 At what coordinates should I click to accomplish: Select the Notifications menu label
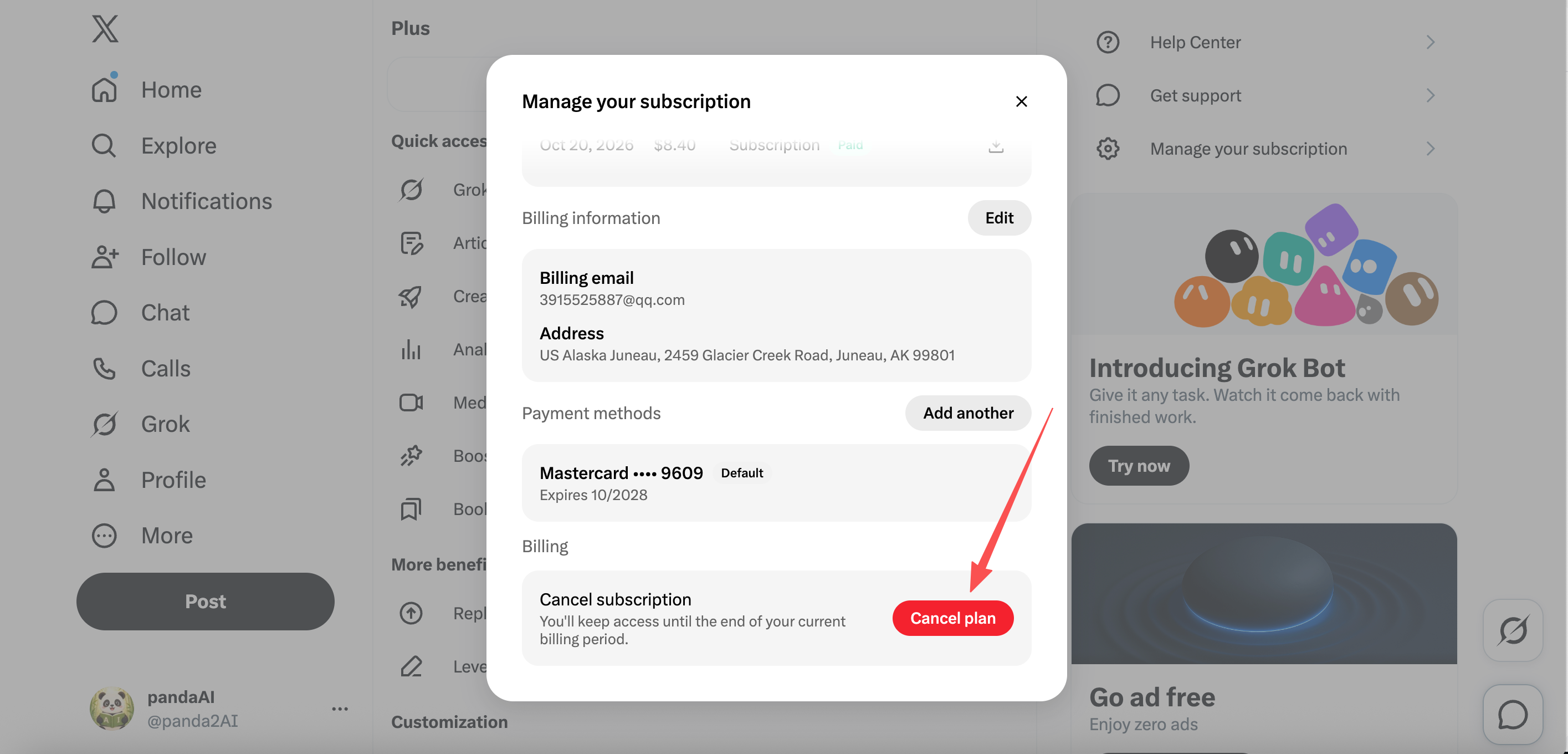(206, 201)
